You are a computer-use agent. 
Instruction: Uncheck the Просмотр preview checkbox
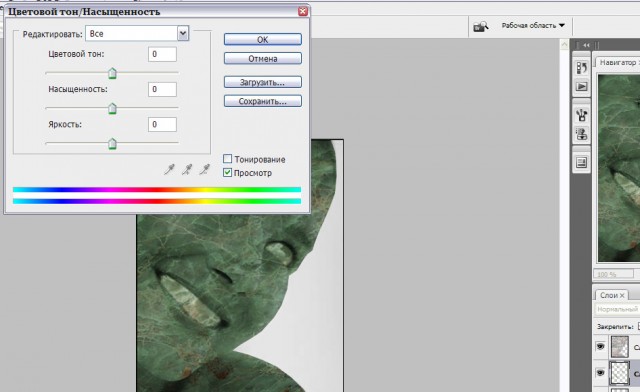coord(228,172)
